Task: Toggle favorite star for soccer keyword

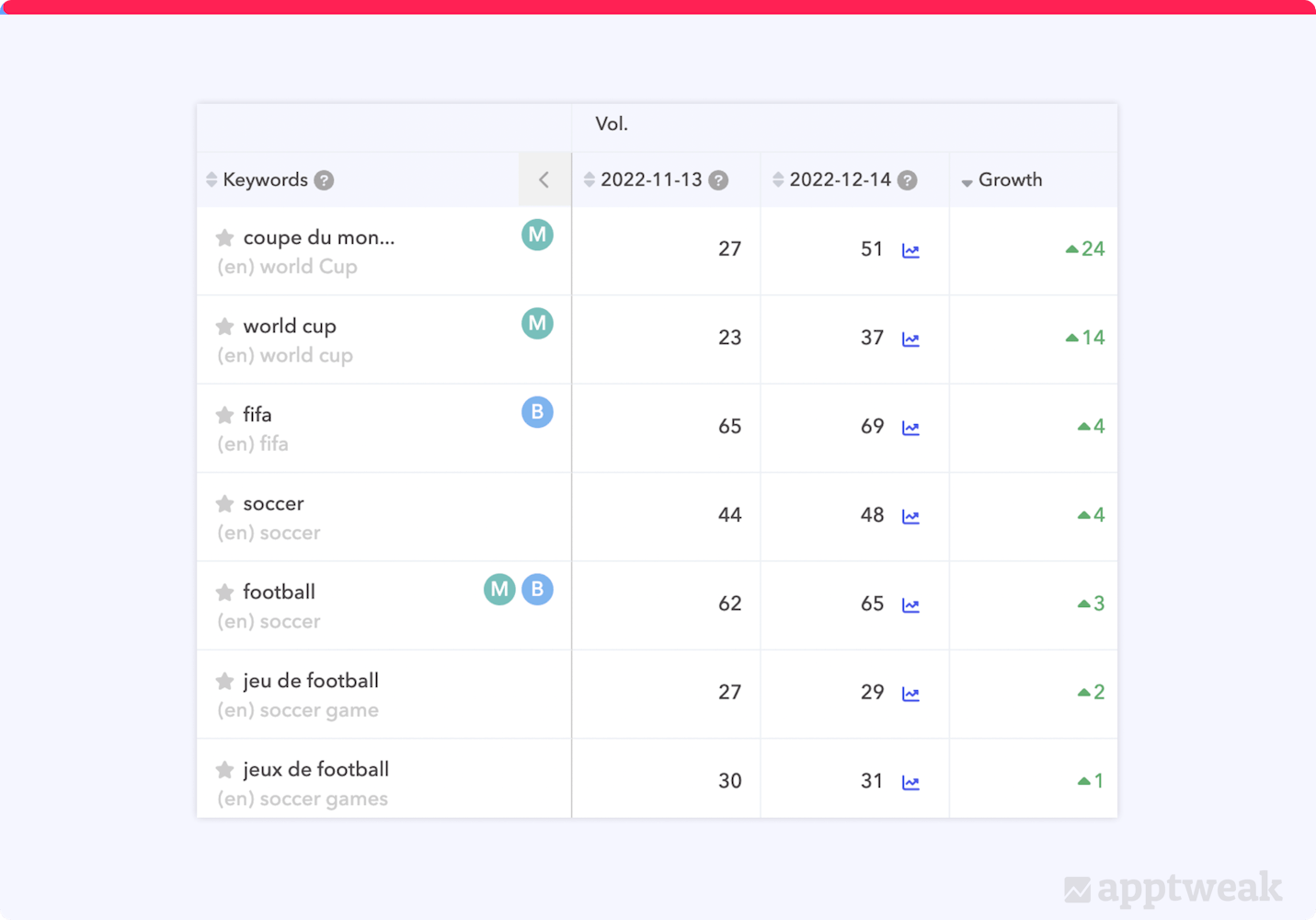Action: tap(224, 503)
